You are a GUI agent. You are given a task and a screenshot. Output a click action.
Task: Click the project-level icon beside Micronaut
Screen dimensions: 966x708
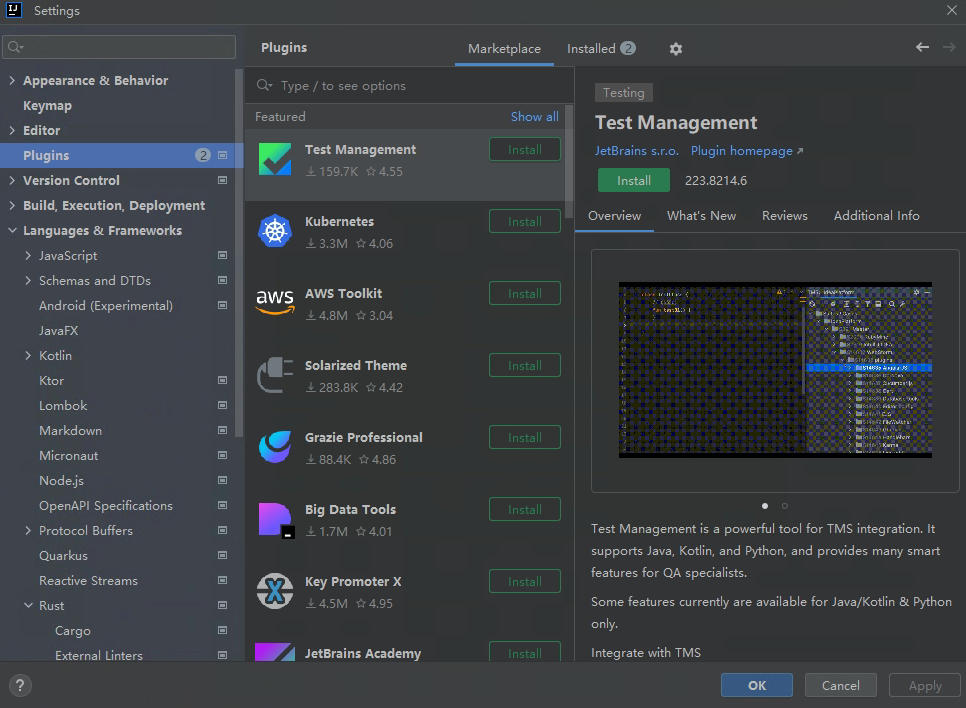[x=222, y=455]
